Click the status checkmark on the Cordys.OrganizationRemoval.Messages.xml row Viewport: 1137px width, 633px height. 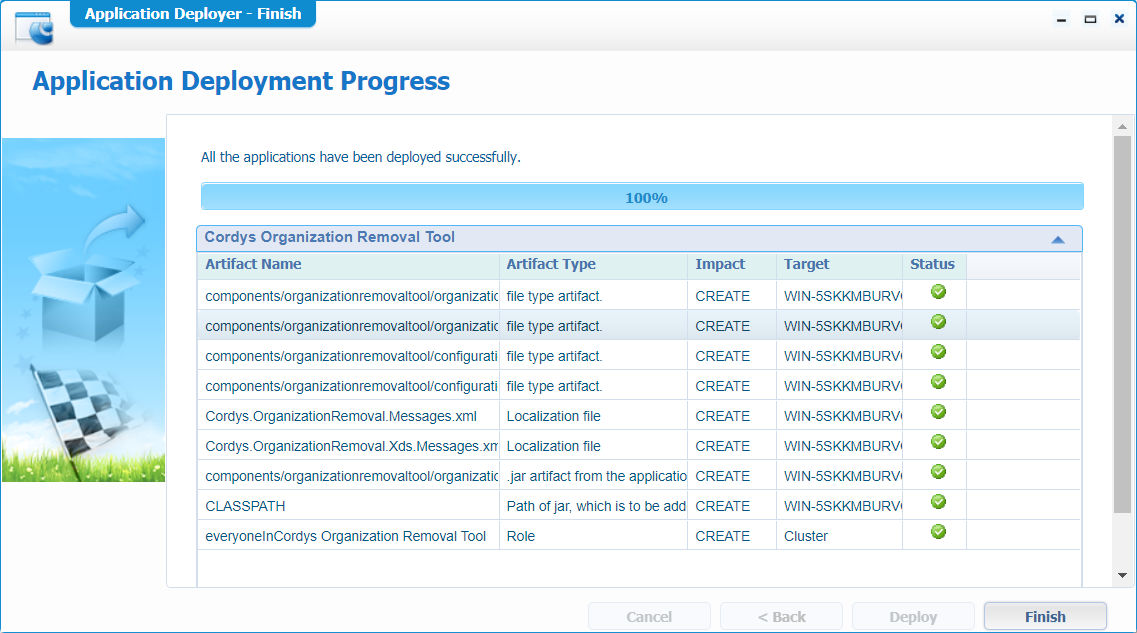938,412
